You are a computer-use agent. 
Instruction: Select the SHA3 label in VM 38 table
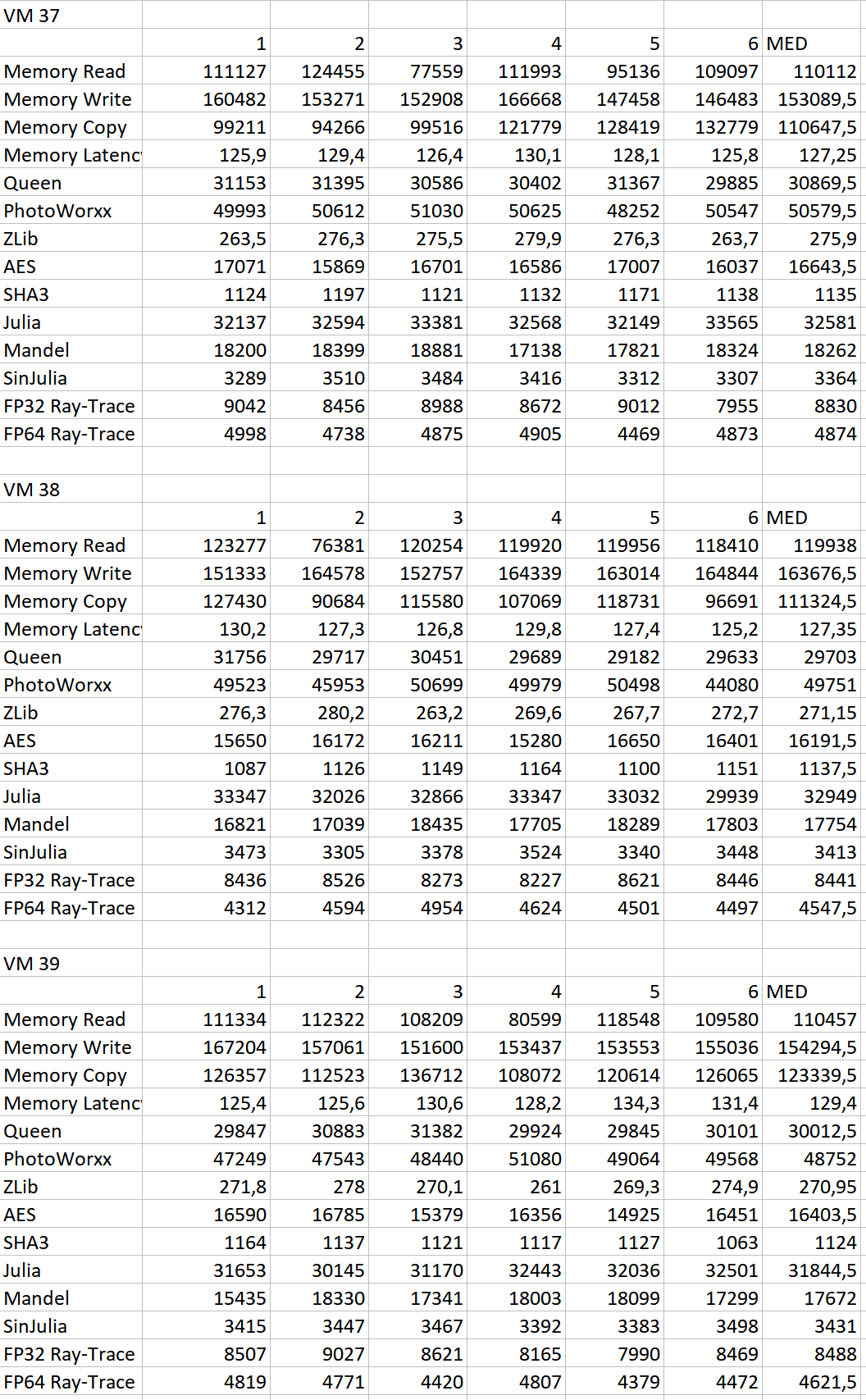pyautogui.click(x=26, y=768)
